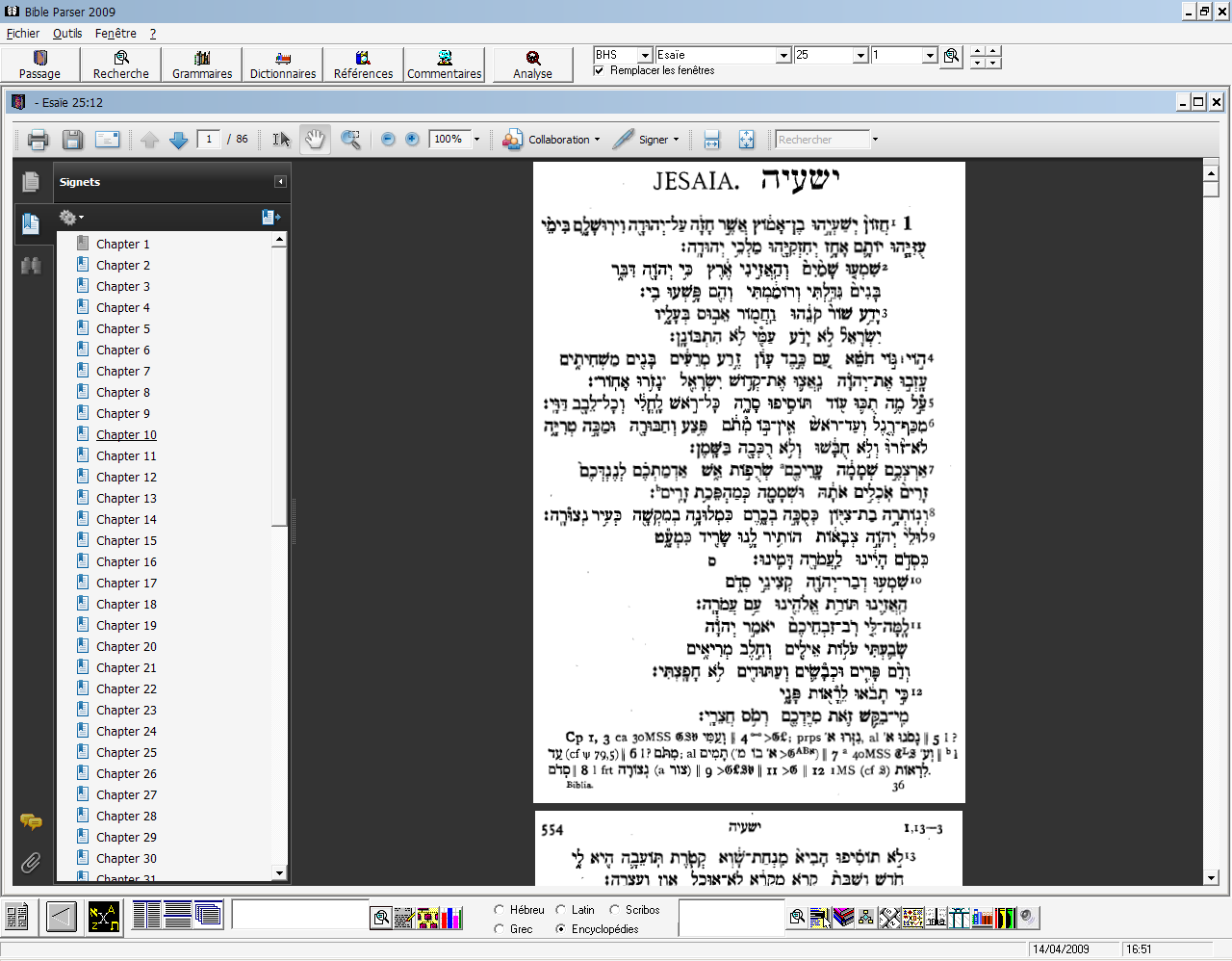1232x961 pixels.
Task: Click new bookmark icon in Signets panel
Action: click(x=270, y=218)
